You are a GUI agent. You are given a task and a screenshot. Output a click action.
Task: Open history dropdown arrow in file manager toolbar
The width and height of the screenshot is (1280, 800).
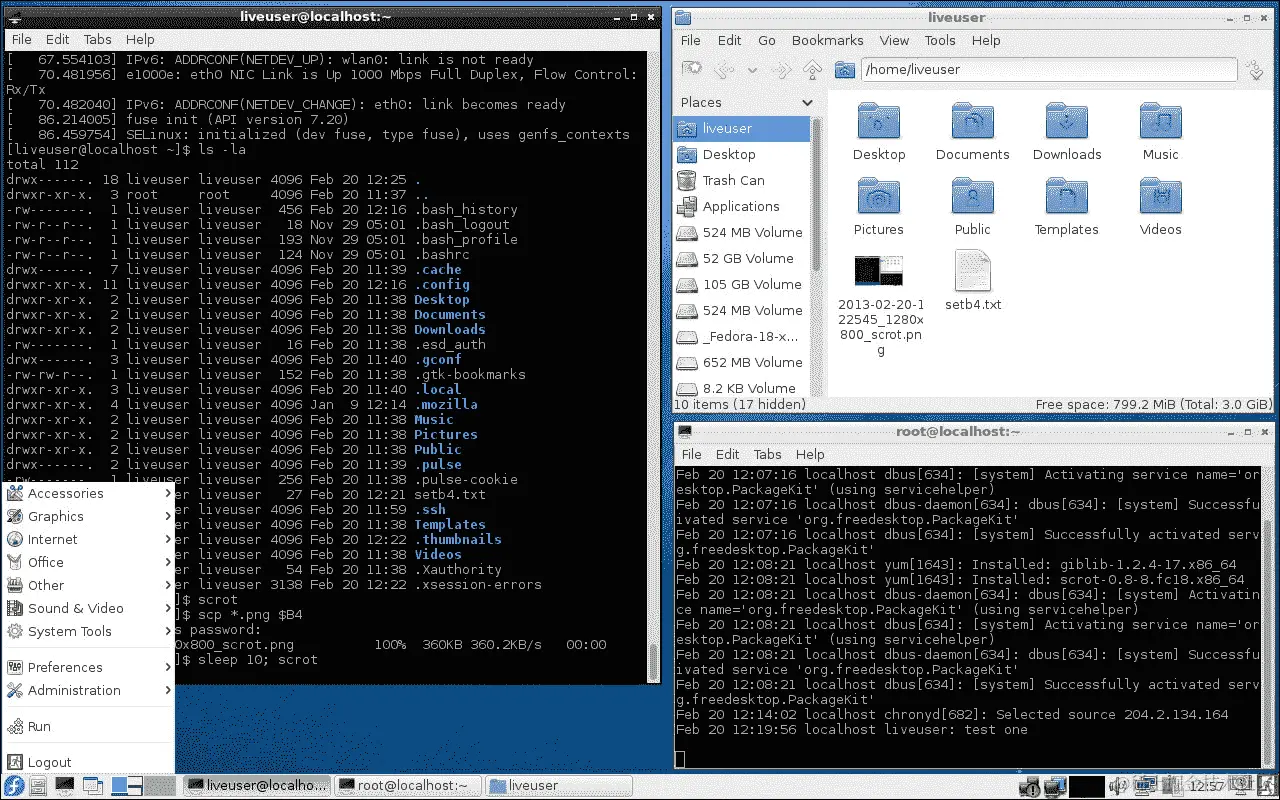[x=752, y=69]
